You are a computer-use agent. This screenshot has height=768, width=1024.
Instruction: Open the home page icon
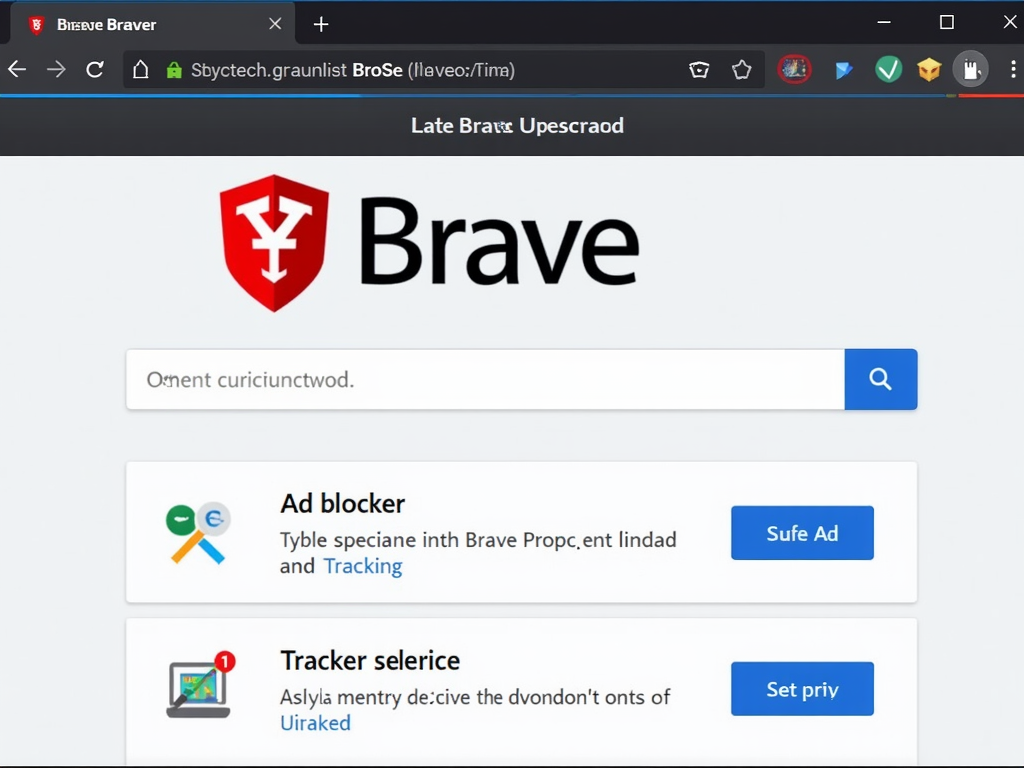(140, 69)
